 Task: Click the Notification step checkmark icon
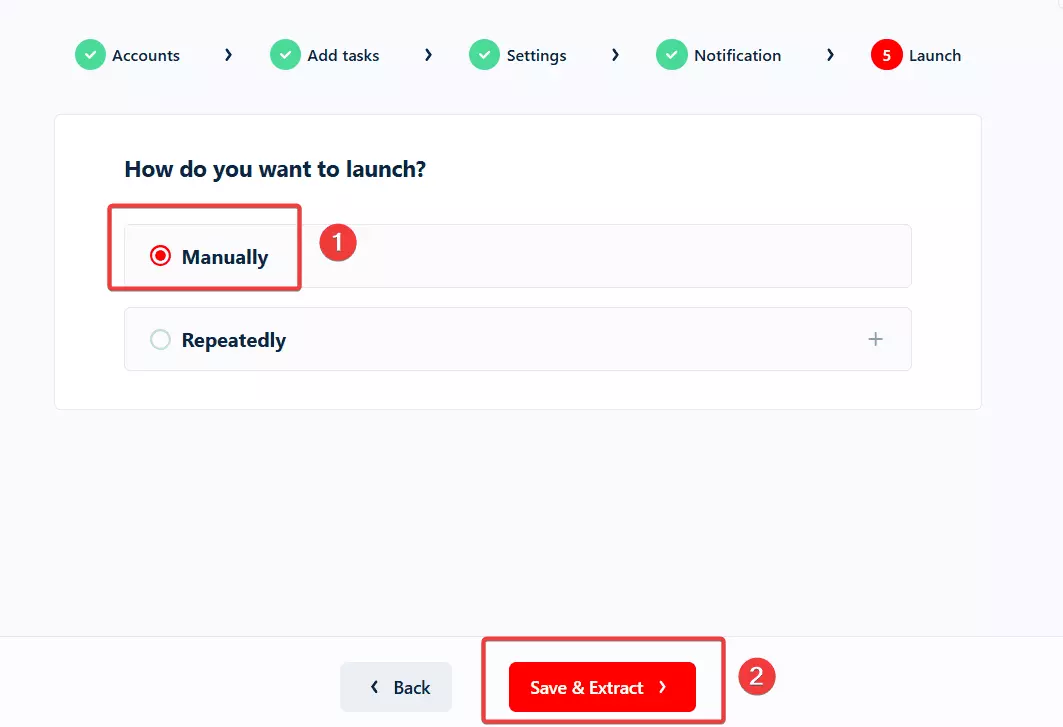tap(671, 54)
